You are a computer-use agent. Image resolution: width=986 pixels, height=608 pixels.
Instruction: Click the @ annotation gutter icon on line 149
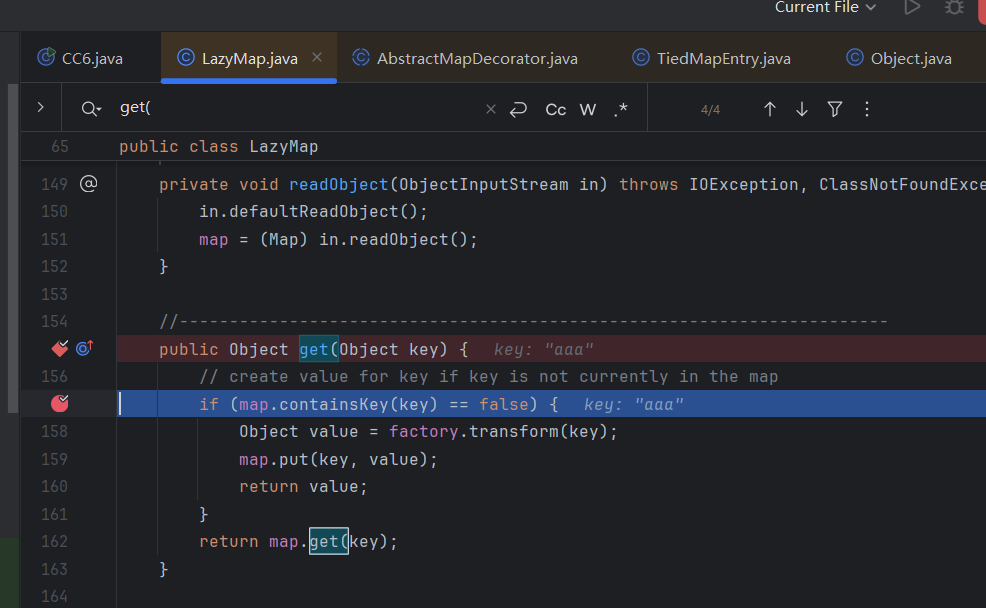[x=89, y=184]
